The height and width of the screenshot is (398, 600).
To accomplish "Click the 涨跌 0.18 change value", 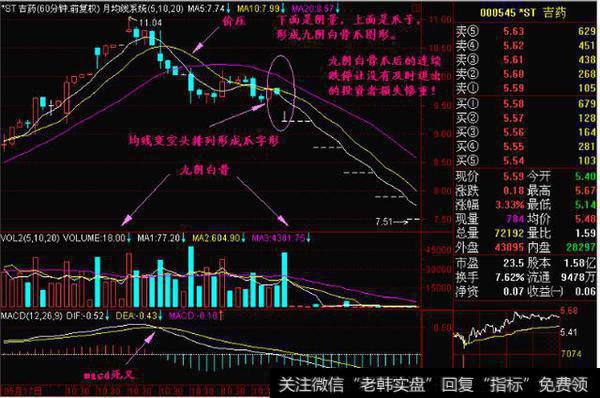I will (490, 191).
